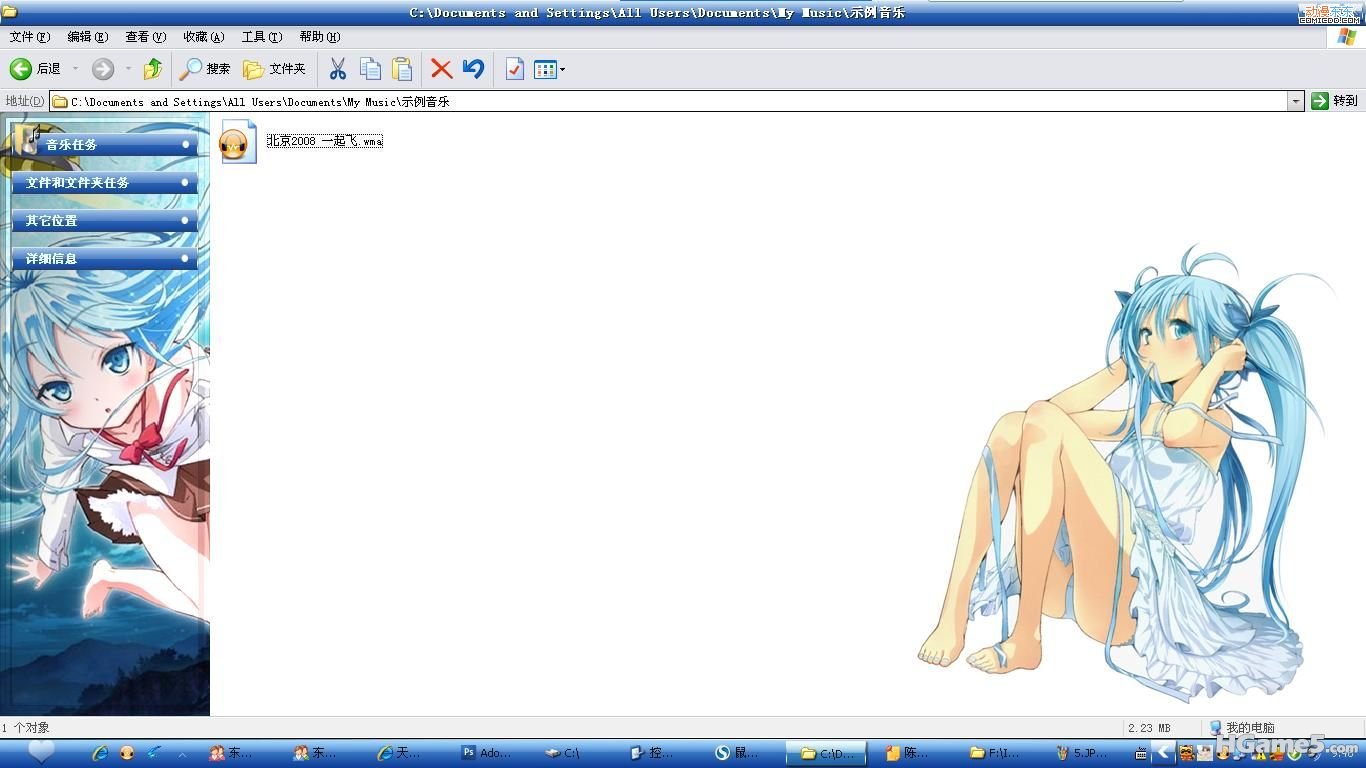Paste with the clipboard toolbar icon

coord(402,69)
